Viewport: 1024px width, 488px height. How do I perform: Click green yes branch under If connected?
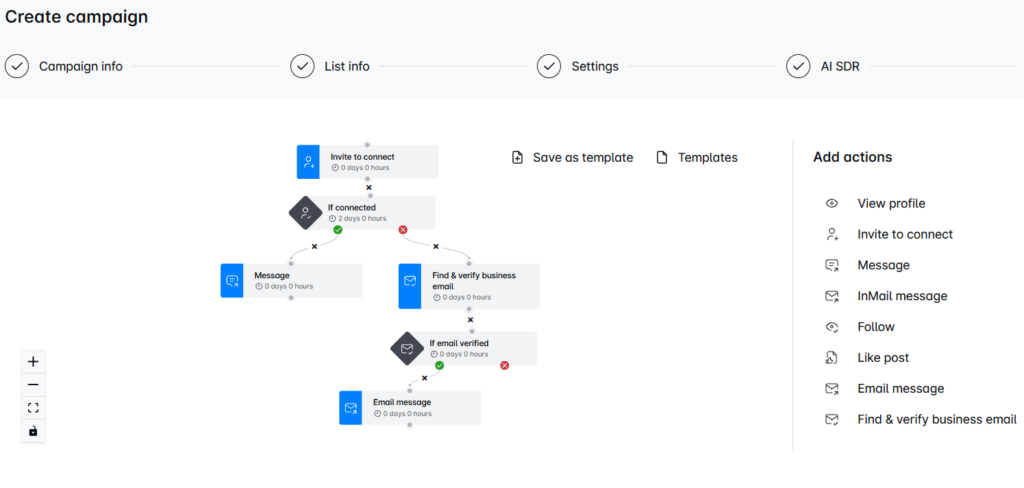pos(338,230)
